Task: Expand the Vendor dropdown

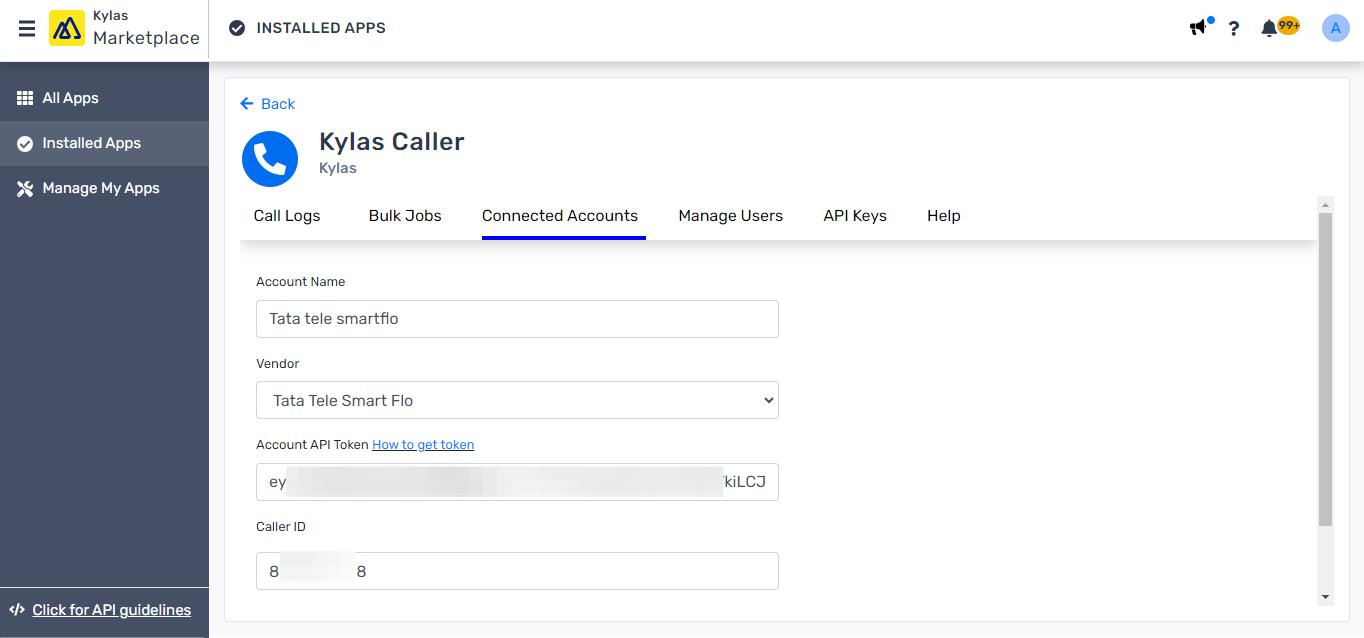Action: (x=517, y=400)
